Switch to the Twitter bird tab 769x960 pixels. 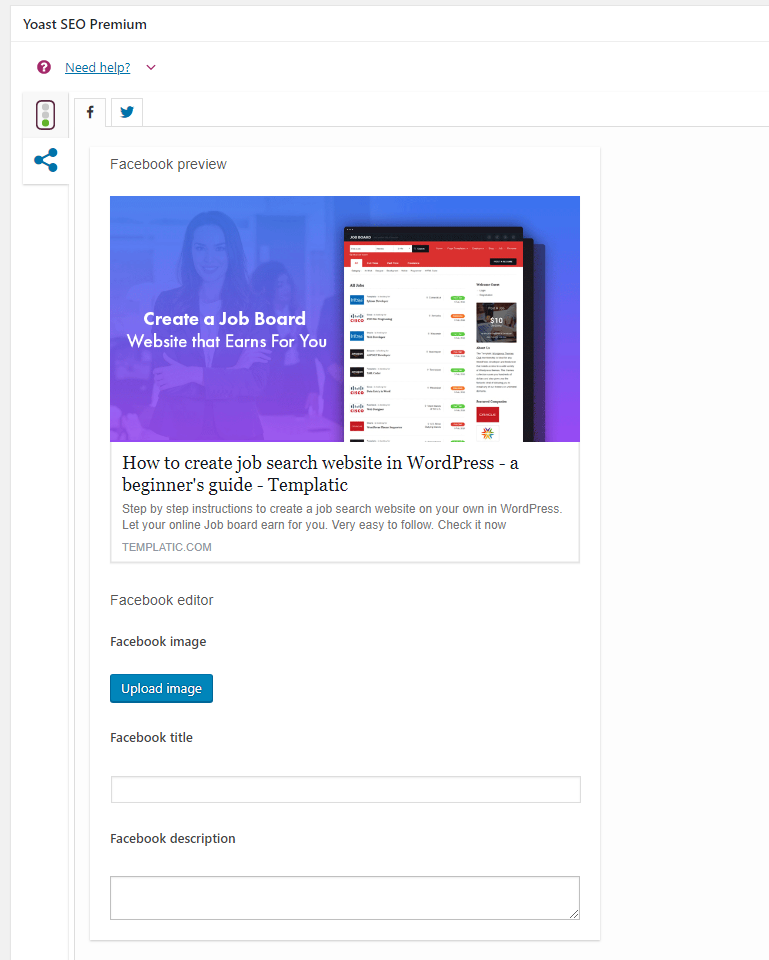click(x=127, y=112)
